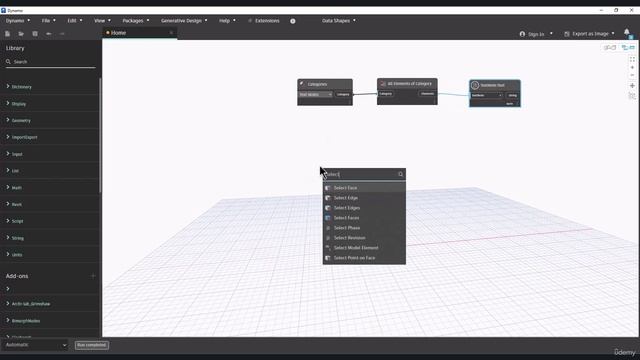Open the Help menu
This screenshot has height=360, width=640.
coord(227,20)
